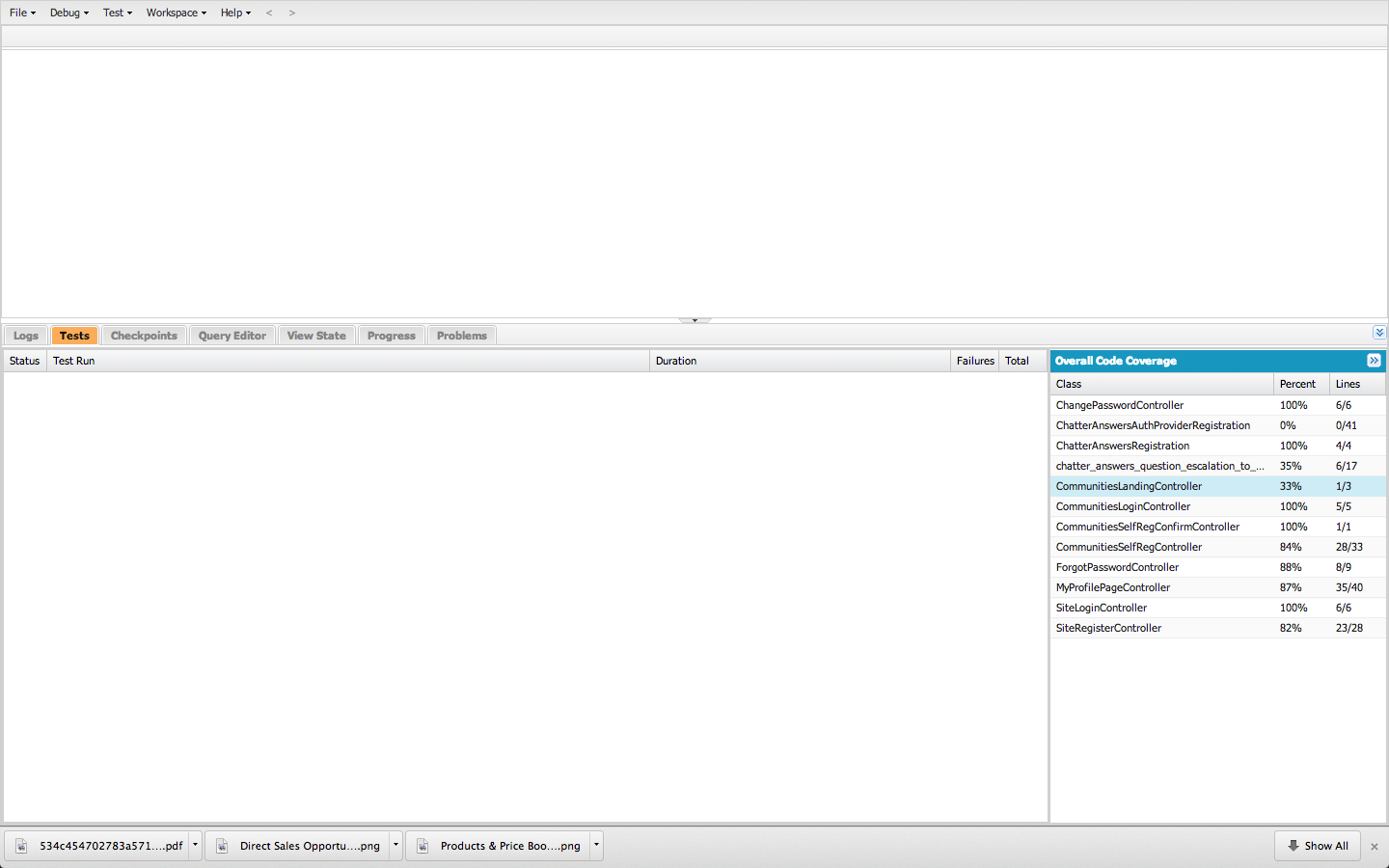Sort by the Failures column header
The image size is (1389, 868).
(x=975, y=361)
